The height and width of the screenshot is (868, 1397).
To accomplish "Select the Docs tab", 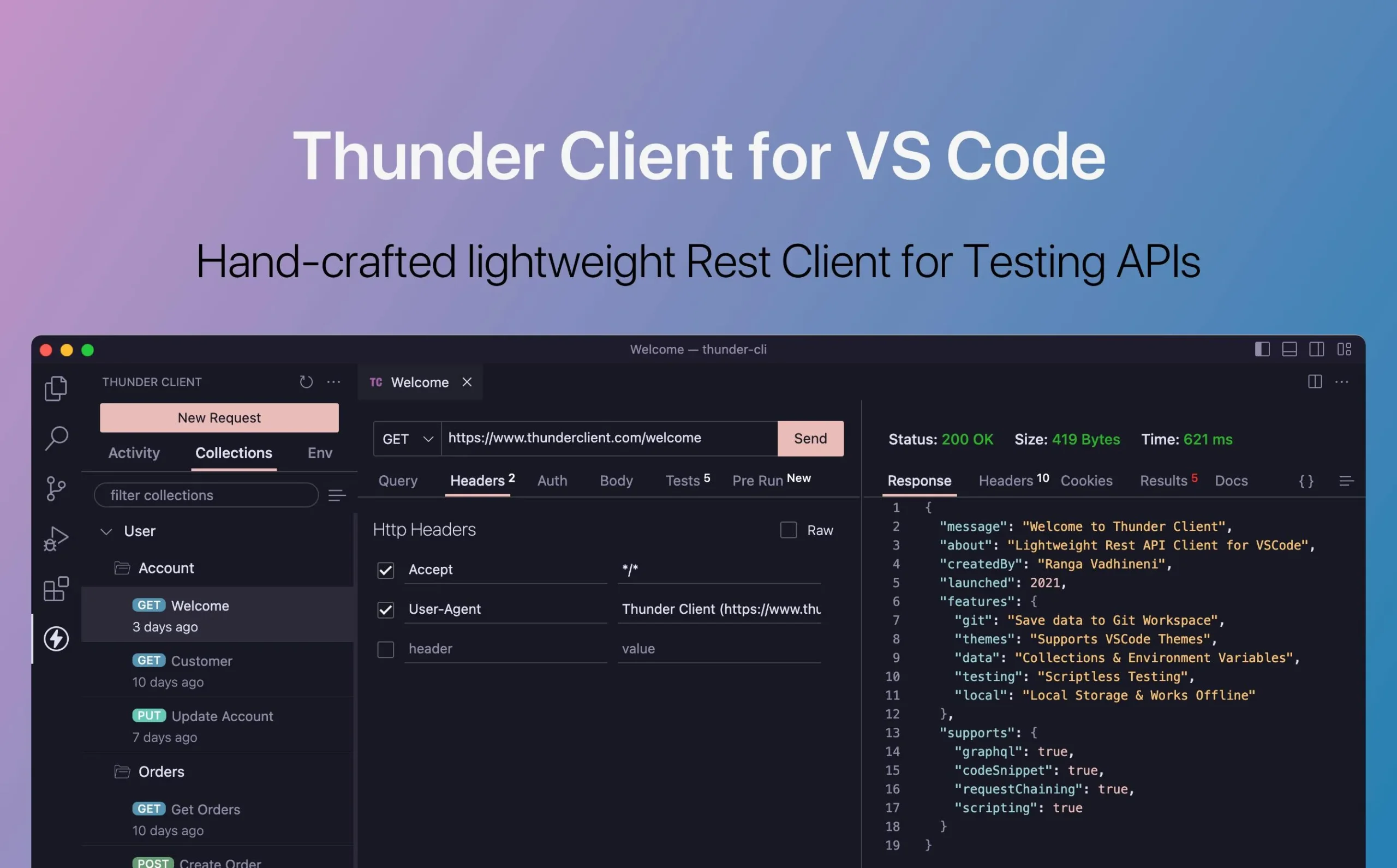I will coord(1231,481).
